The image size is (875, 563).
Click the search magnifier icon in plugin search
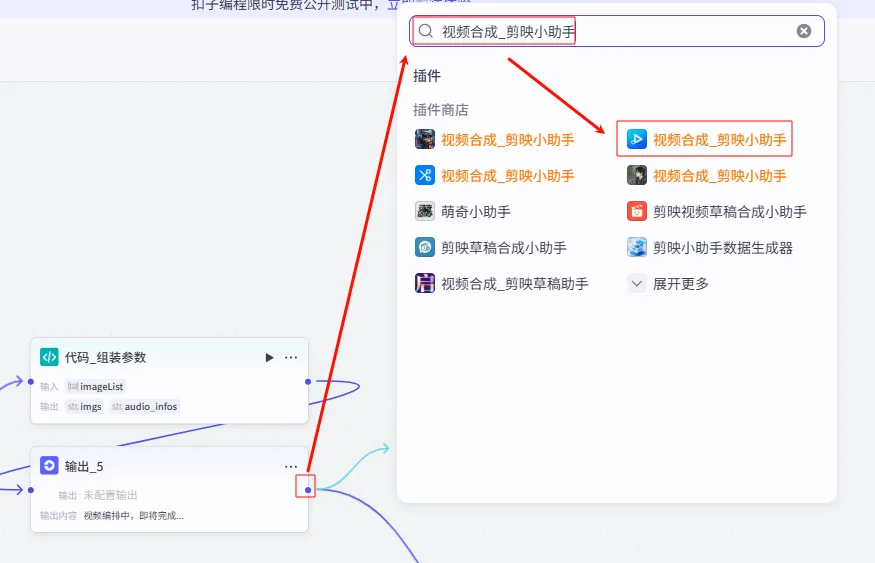pos(425,31)
